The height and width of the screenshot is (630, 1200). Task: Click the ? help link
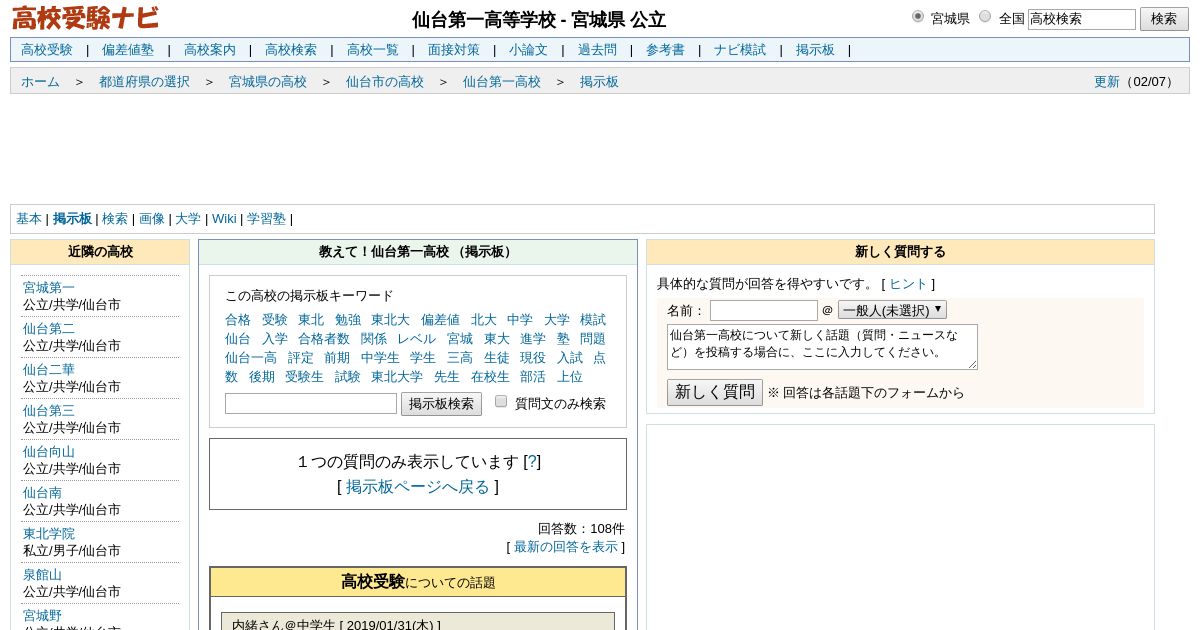(532, 462)
